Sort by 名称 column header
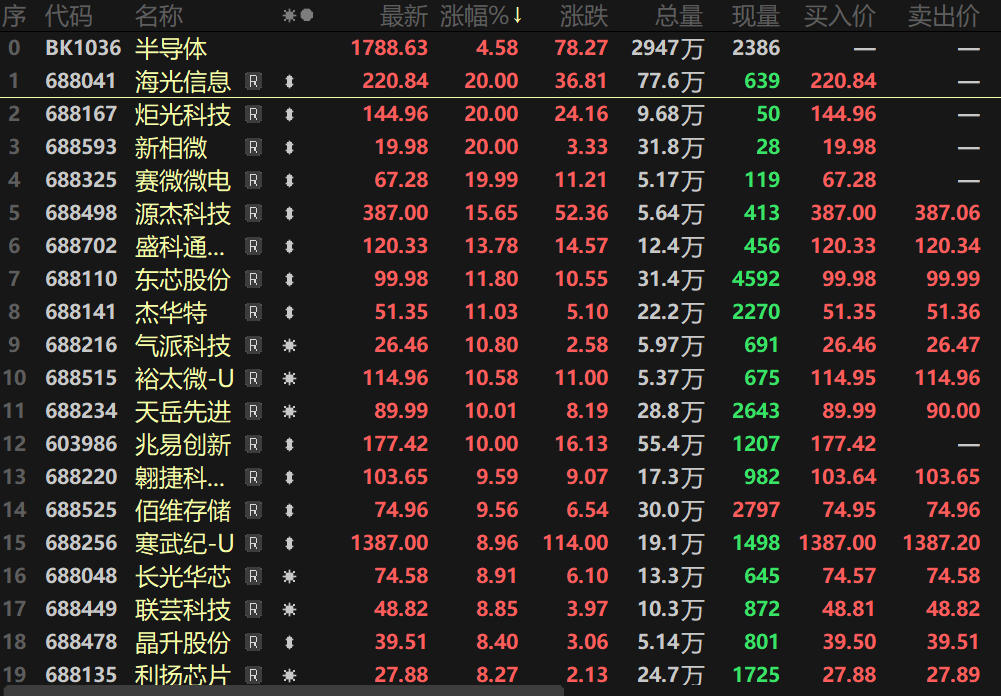 159,16
